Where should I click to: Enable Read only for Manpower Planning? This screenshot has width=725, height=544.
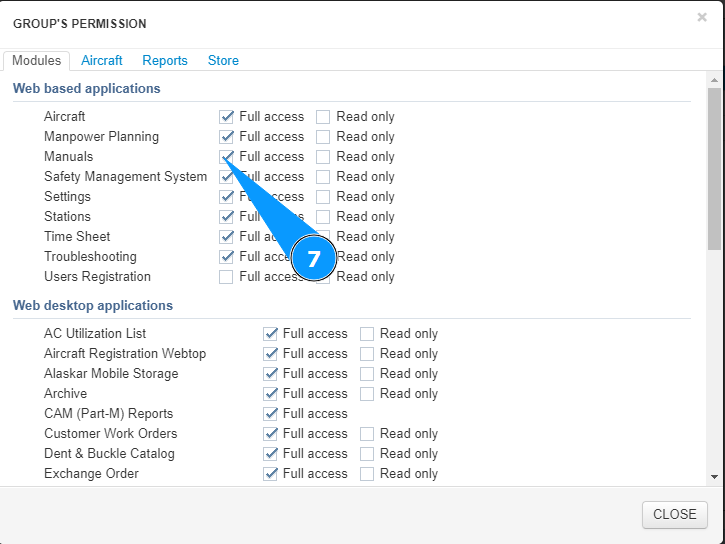pos(323,137)
